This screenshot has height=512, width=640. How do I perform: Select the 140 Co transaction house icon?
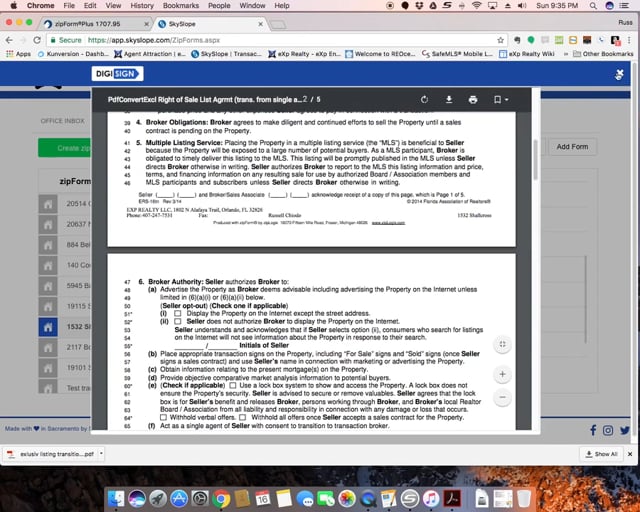point(48,265)
